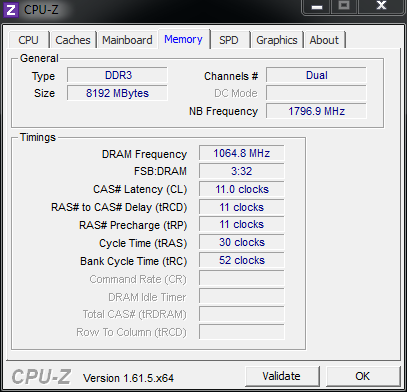
Task: Click the CPU-Z purple logo icon in title bar
Action: click(10, 9)
